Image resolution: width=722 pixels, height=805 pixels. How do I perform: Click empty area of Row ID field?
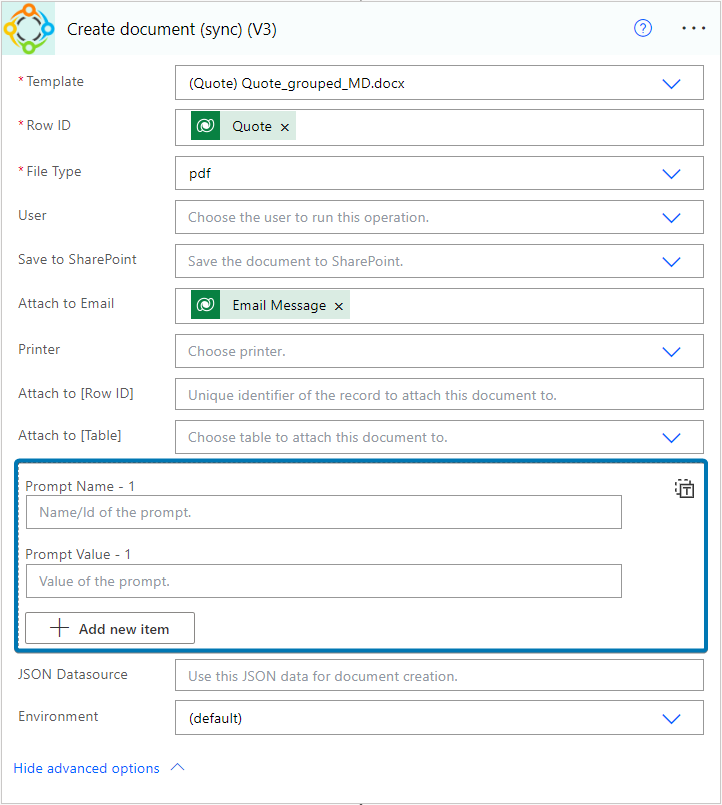click(498, 127)
